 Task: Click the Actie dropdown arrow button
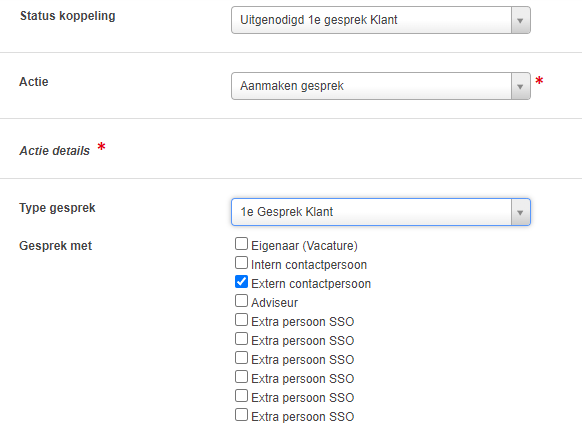(x=520, y=86)
